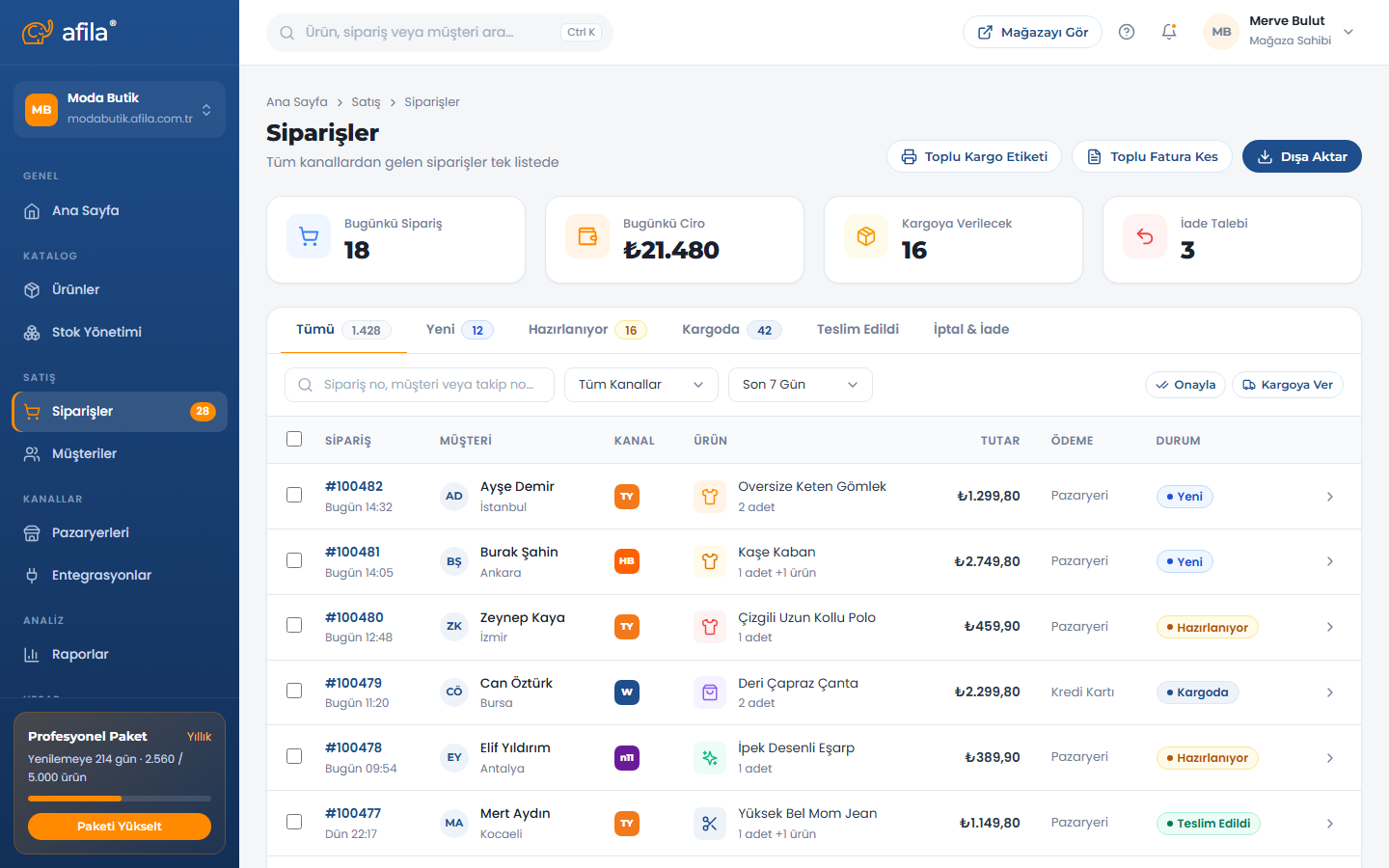The width and height of the screenshot is (1389, 868).
Task: Click the Trendyol TY badge for order #100482
Action: pos(627,497)
